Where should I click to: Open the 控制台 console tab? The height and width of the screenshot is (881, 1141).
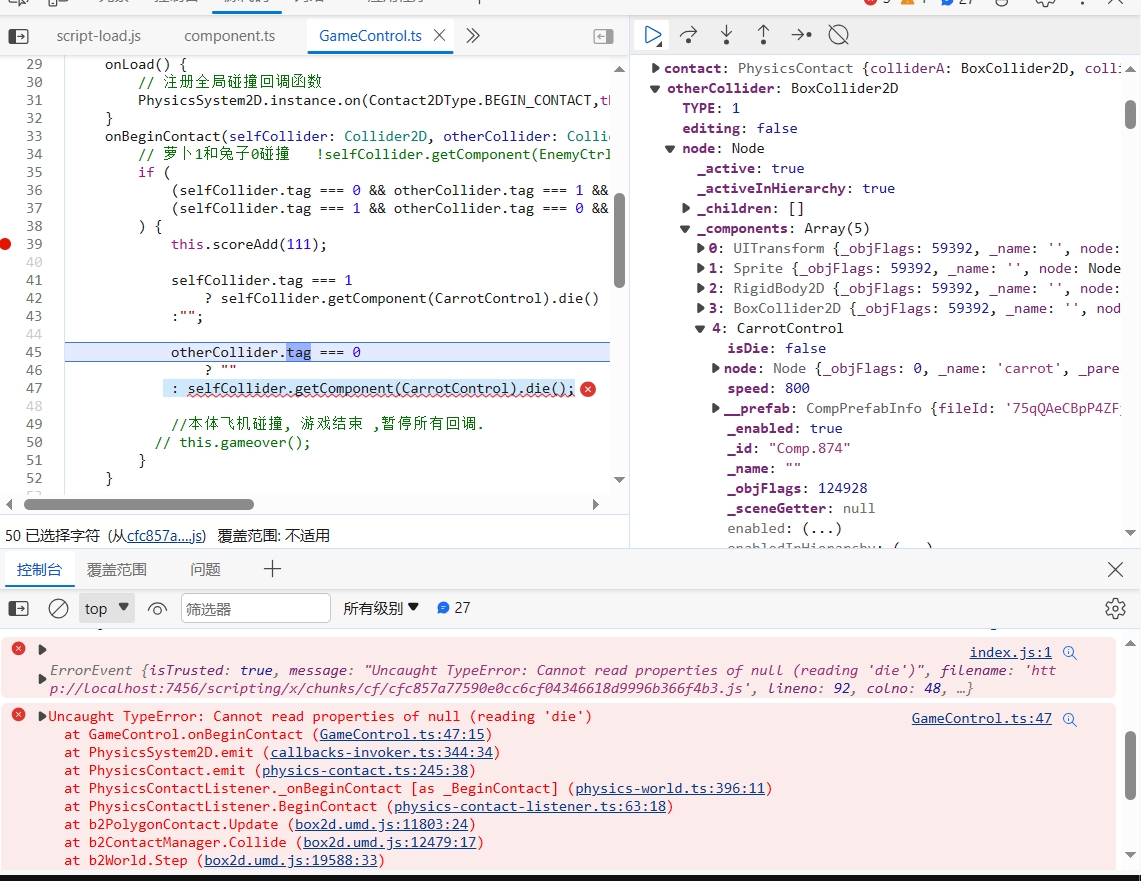coord(39,570)
